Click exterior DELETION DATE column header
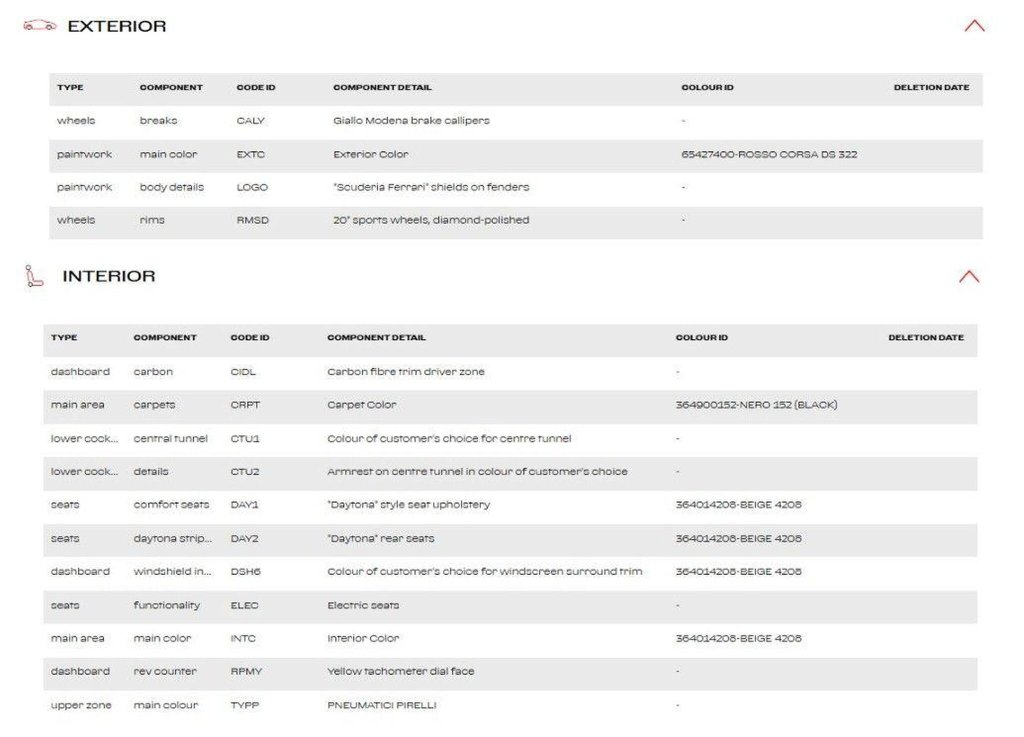The height and width of the screenshot is (737, 1024). pos(931,87)
